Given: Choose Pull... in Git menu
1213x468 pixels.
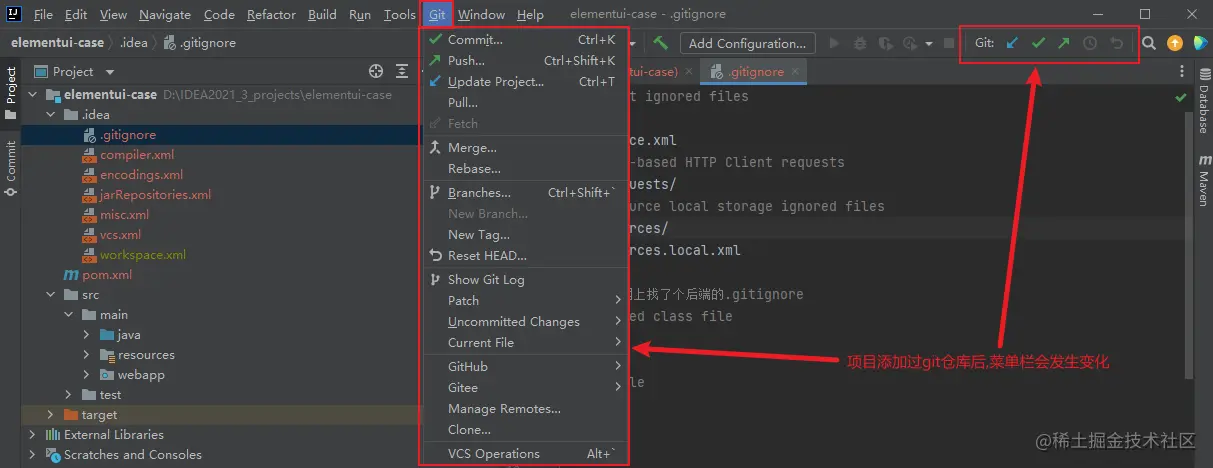Looking at the screenshot, I should [x=524, y=103].
